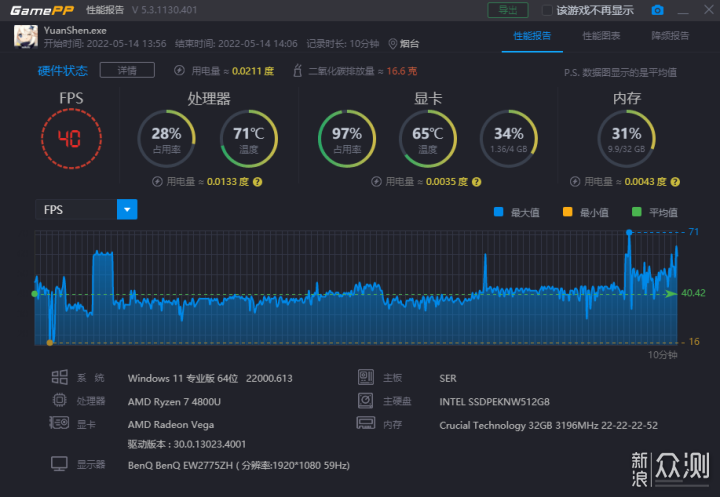Close the GamePP report window
This screenshot has width=720, height=497.
point(709,10)
